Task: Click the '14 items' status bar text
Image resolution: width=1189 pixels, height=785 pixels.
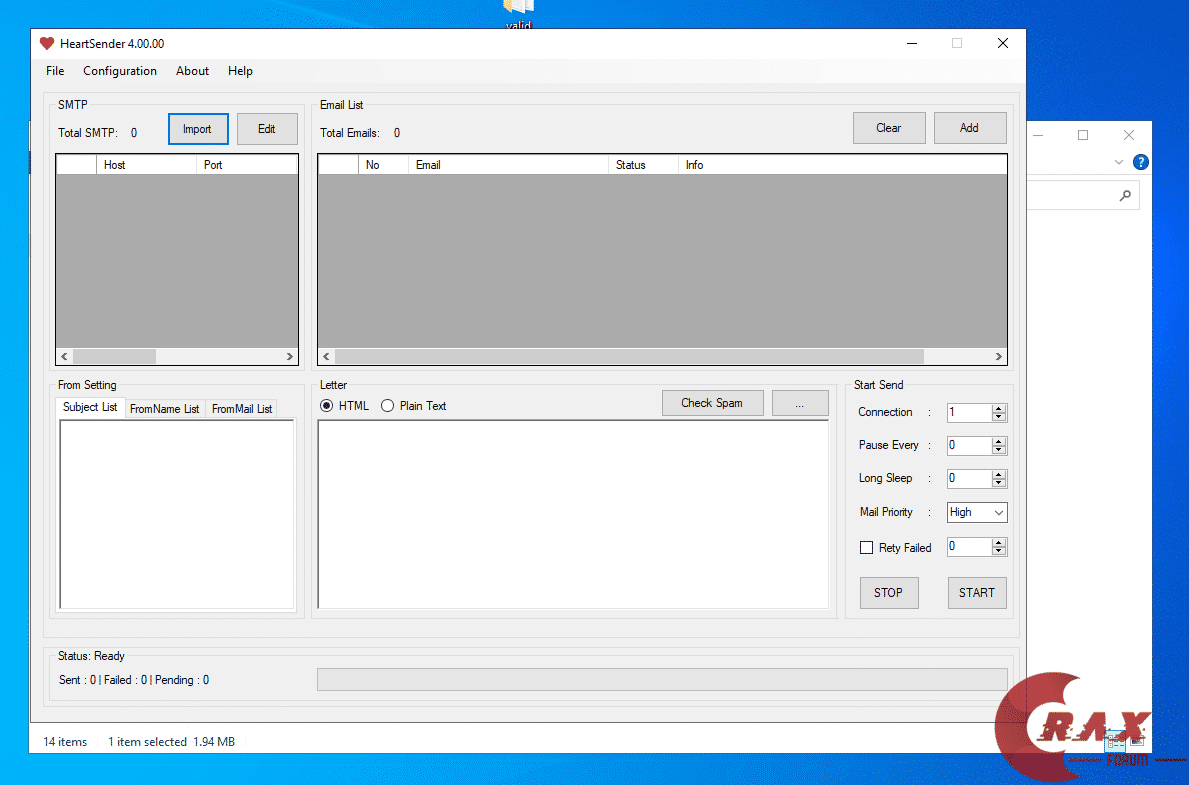Action: point(65,742)
